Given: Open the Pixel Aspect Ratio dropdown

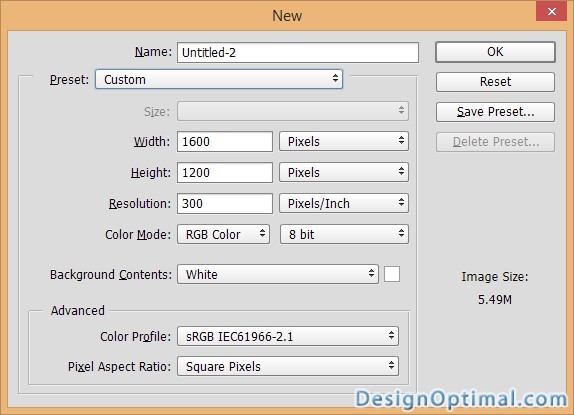Looking at the screenshot, I should coord(288,366).
